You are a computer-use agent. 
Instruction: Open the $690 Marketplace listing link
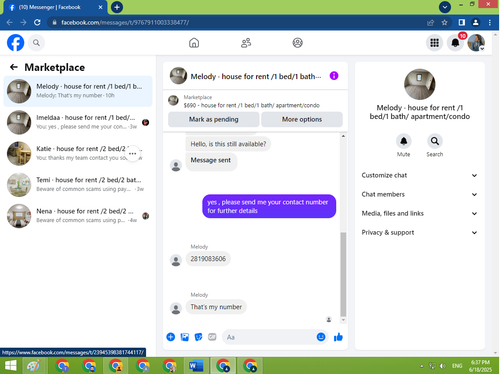coord(251,105)
